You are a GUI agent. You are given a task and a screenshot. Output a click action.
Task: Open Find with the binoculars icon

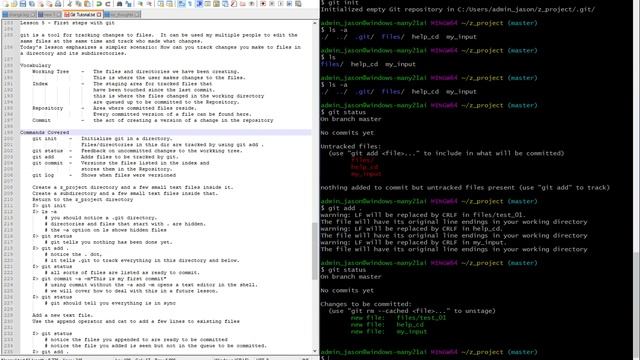[120, 4]
